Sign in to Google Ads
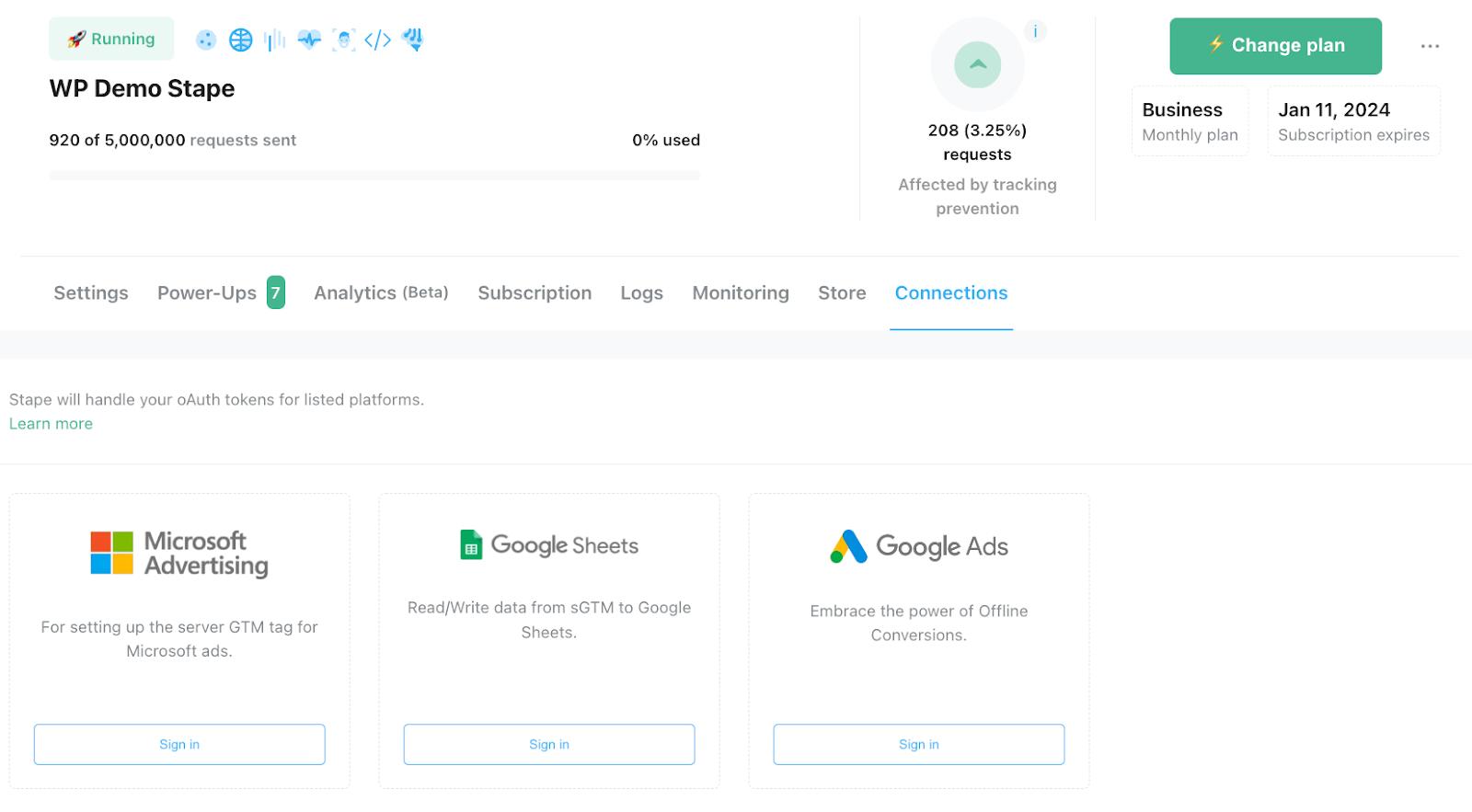This screenshot has height=812, width=1472. tap(919, 744)
